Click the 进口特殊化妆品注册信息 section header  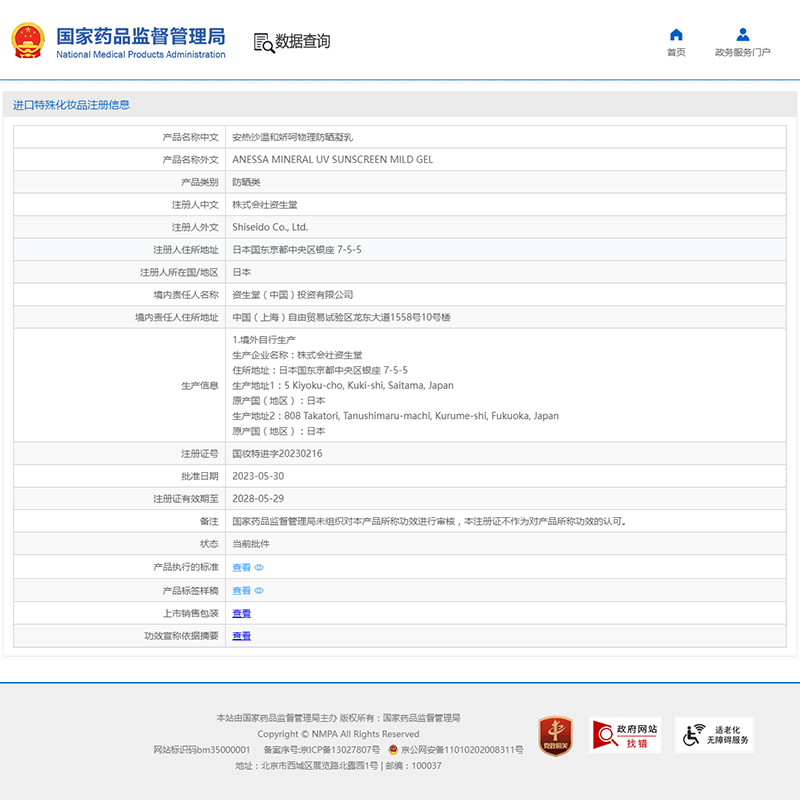(71, 105)
